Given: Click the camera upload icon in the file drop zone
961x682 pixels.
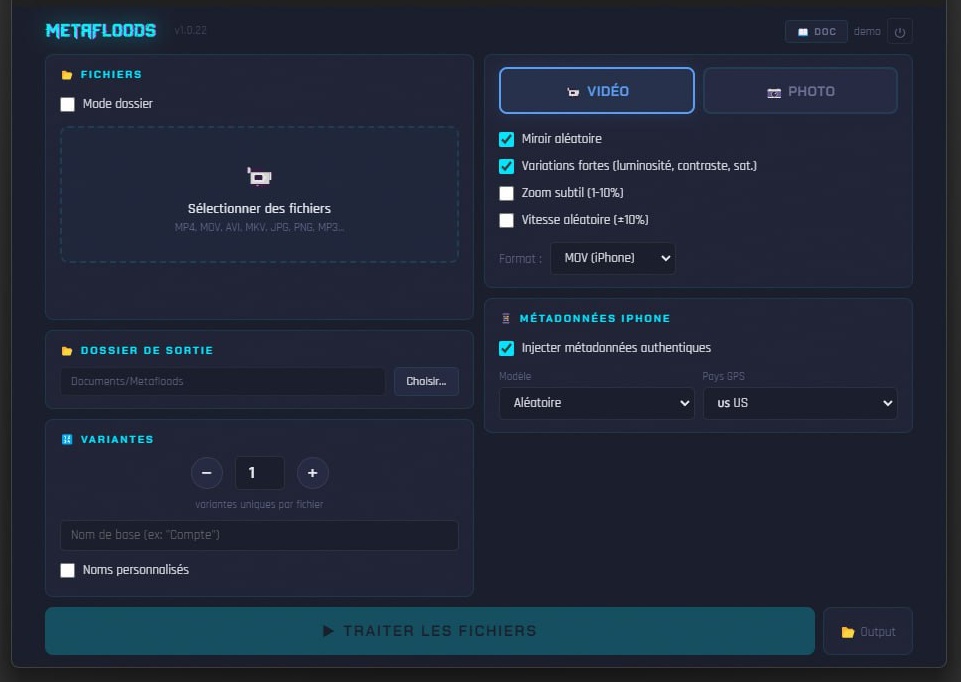Looking at the screenshot, I should 258,177.
